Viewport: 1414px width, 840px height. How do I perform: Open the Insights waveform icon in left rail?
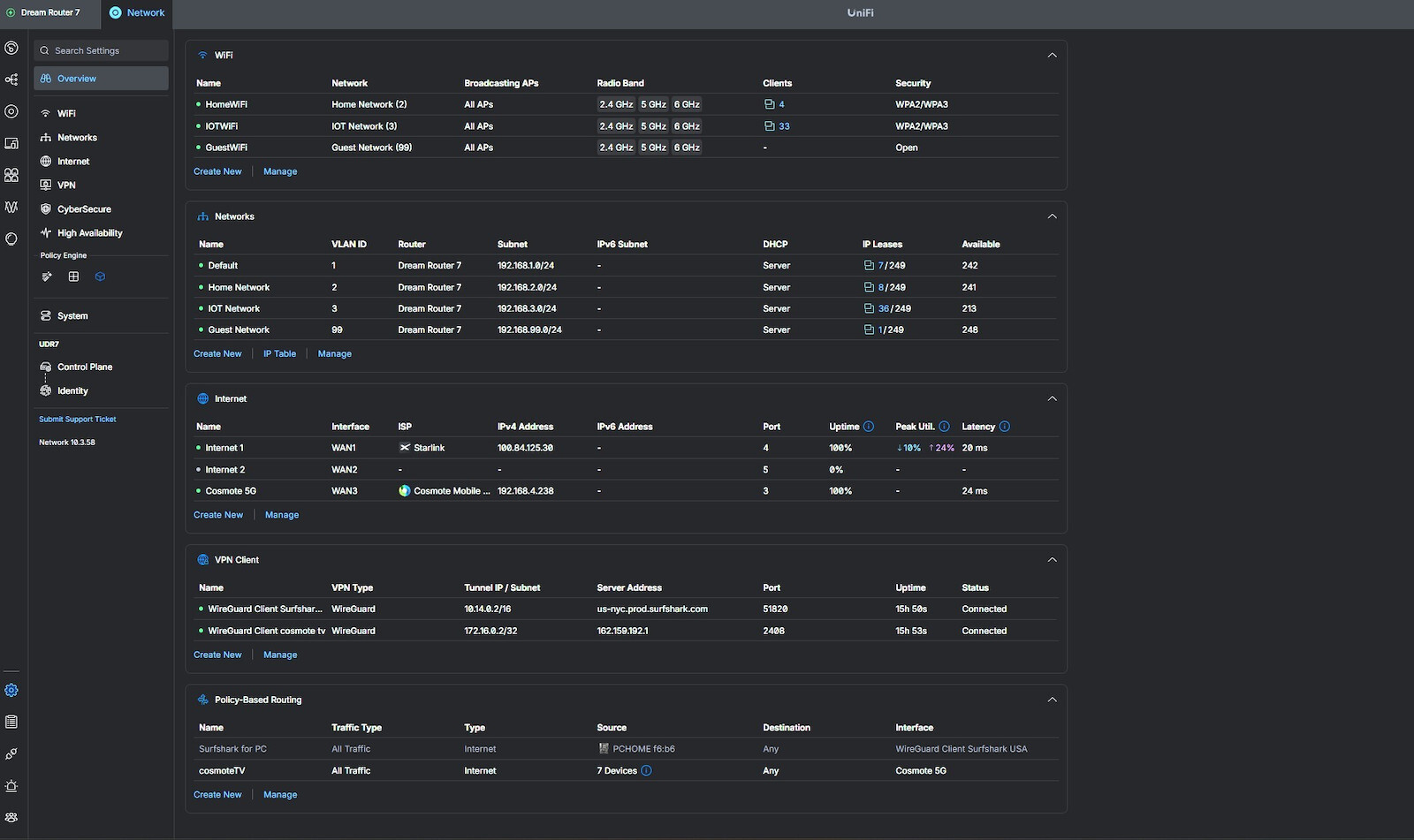(x=11, y=207)
